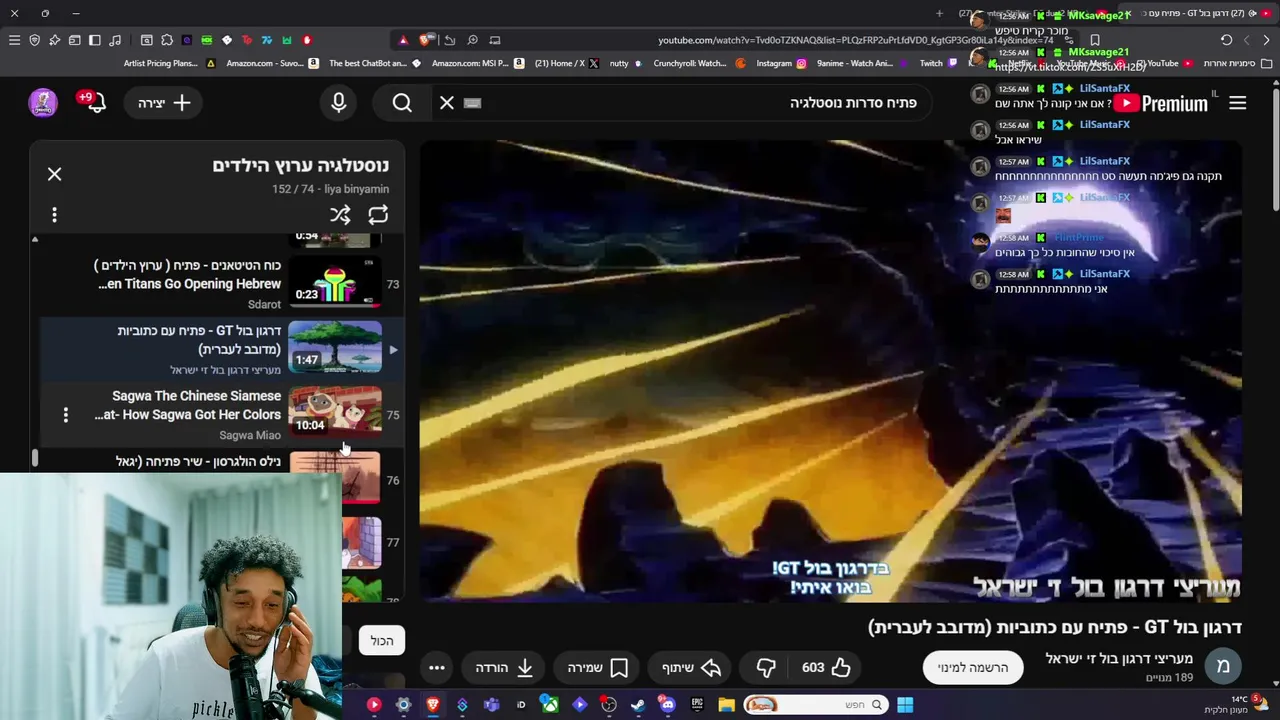
Task: Open Microsoft Teams from taskbar
Action: click(491, 705)
